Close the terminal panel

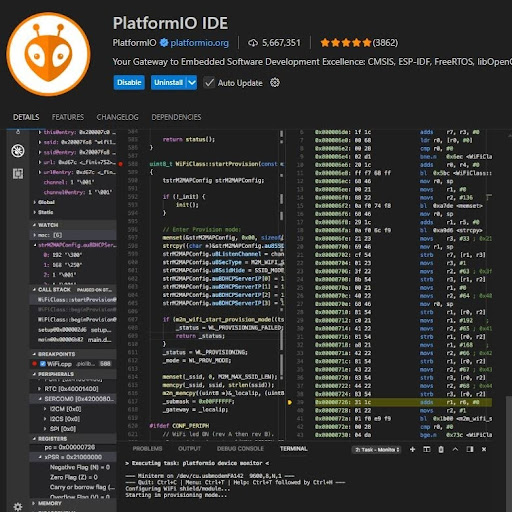click(x=484, y=449)
